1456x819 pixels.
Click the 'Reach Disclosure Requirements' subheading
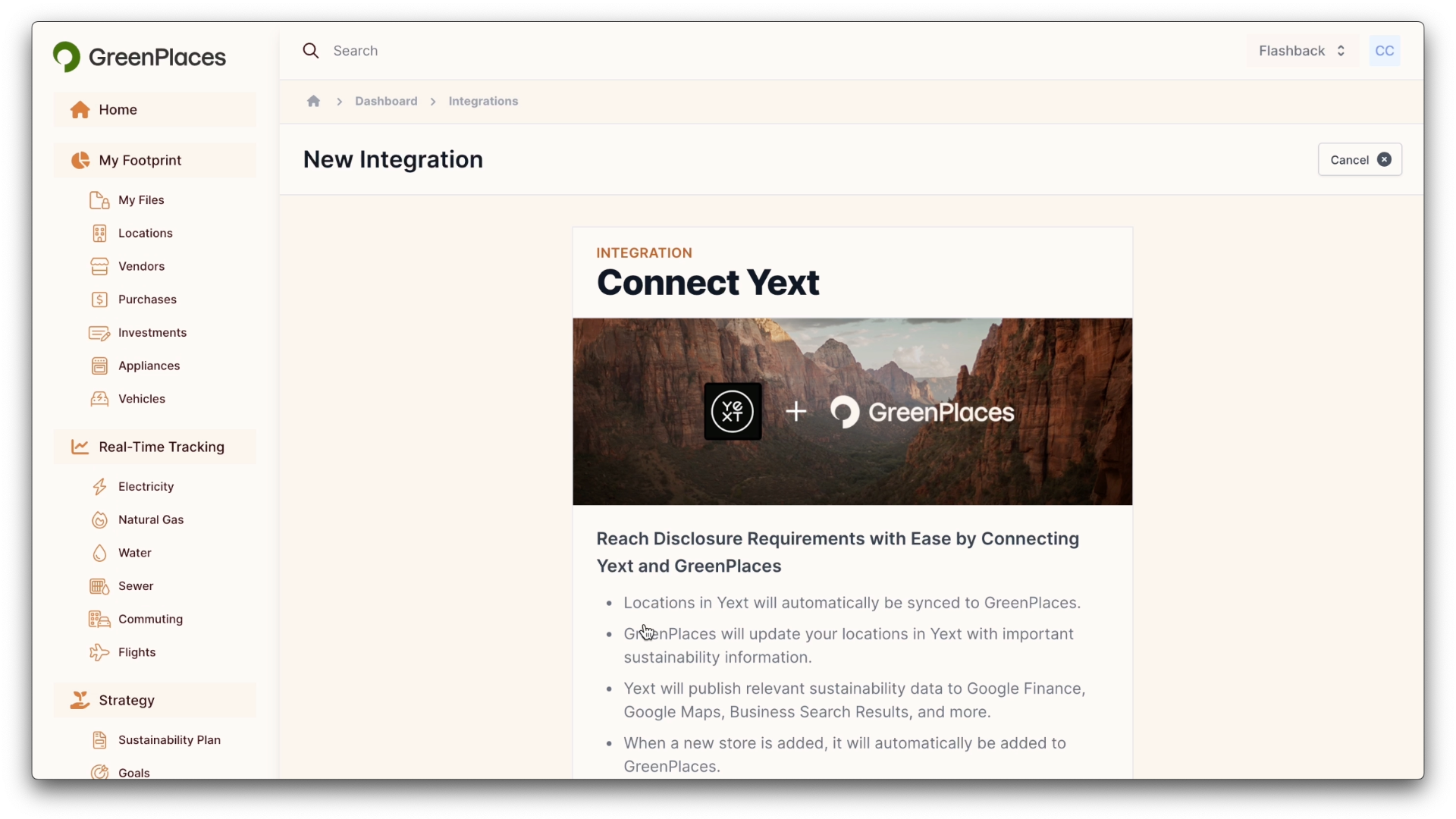click(837, 553)
